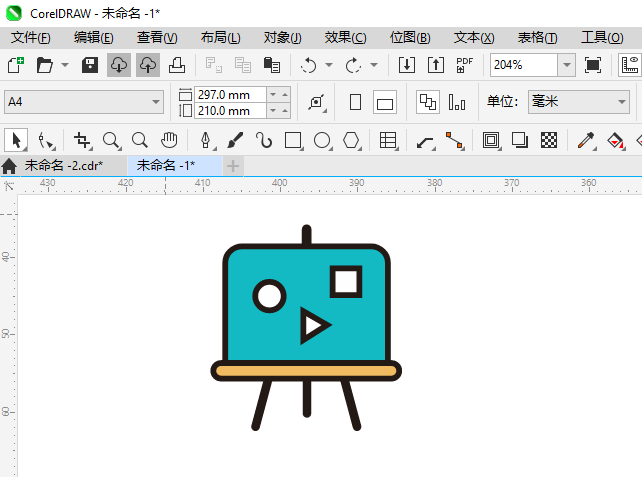The height and width of the screenshot is (477, 642).
Task: Select the Artistic media brush tool
Action: [235, 140]
